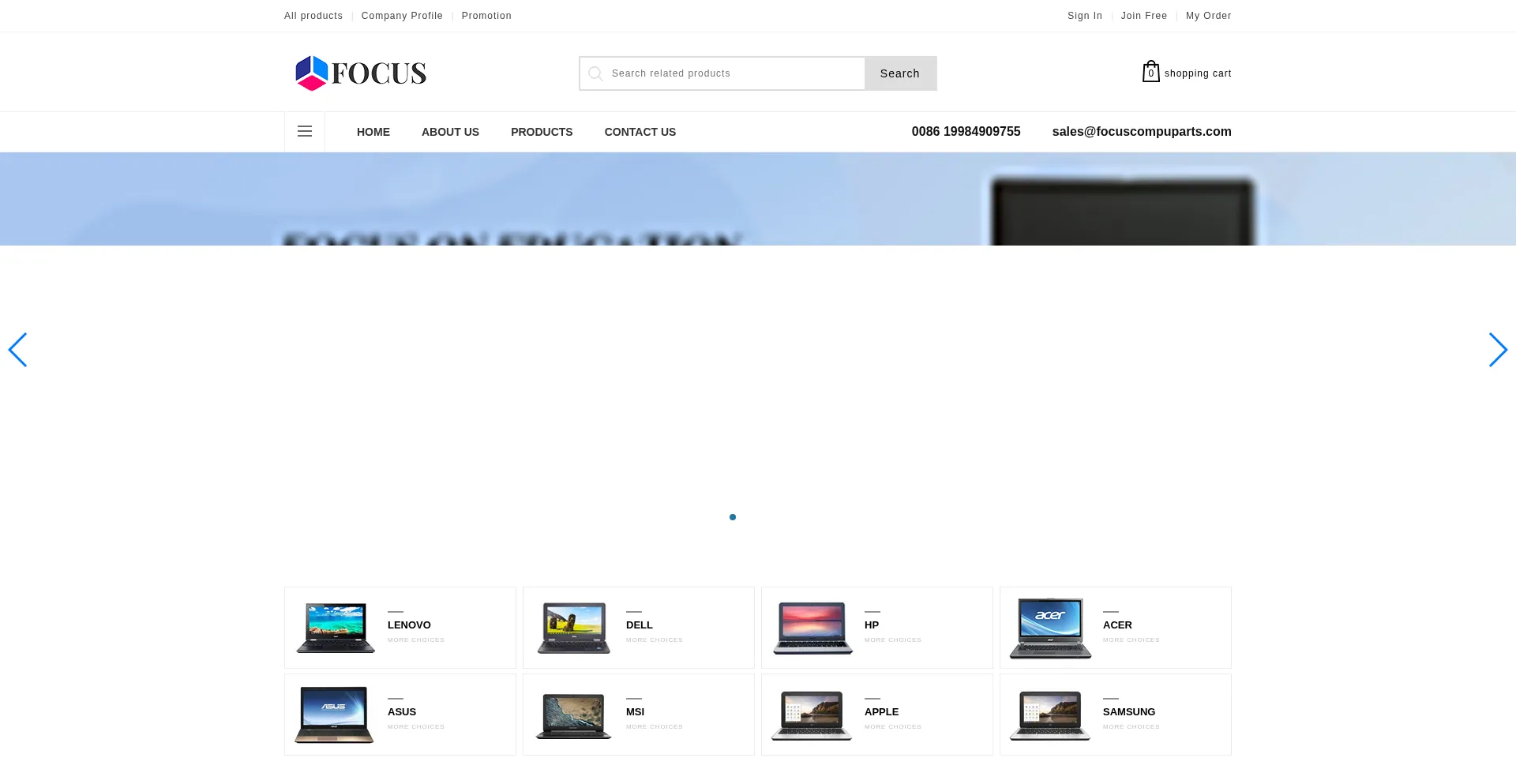Click the carousel pagination dot
Viewport: 1516px width, 784px height.
click(733, 517)
